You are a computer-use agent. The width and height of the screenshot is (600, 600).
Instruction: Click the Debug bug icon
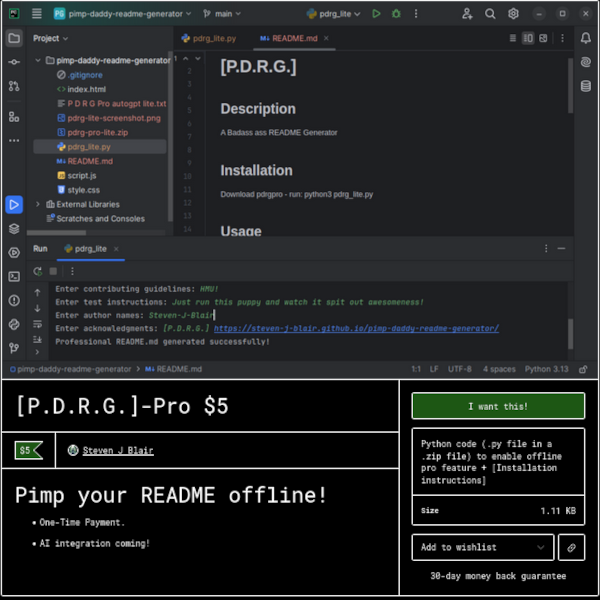pos(396,14)
